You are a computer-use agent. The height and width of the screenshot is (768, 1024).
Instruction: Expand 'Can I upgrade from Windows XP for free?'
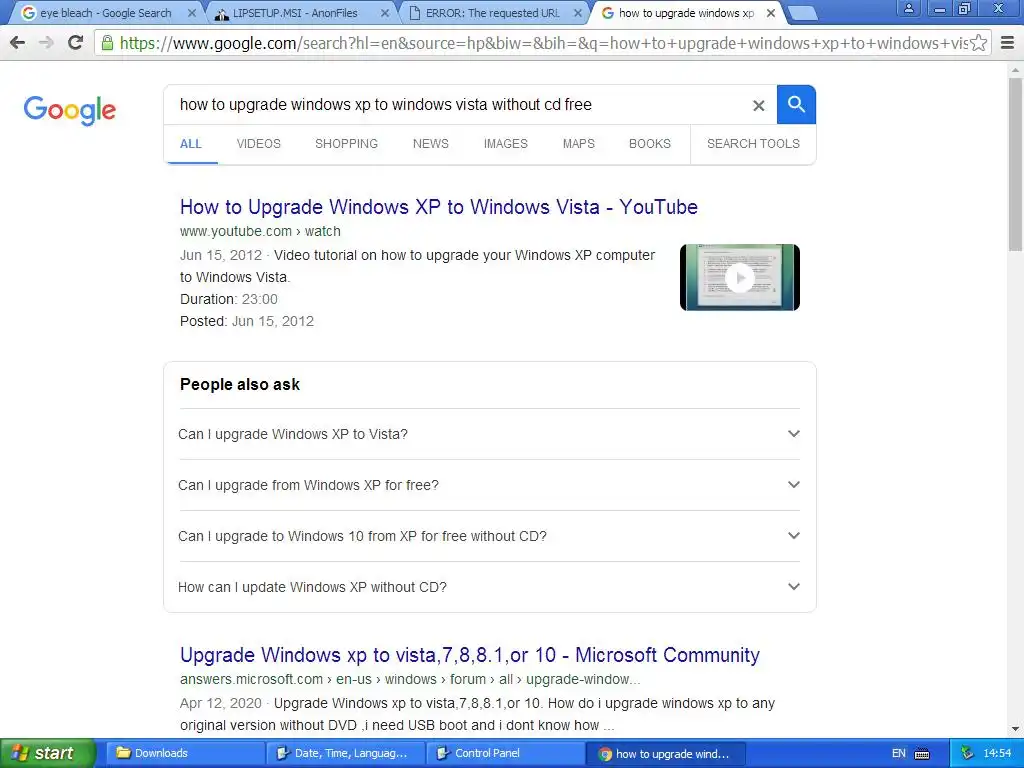(x=488, y=485)
